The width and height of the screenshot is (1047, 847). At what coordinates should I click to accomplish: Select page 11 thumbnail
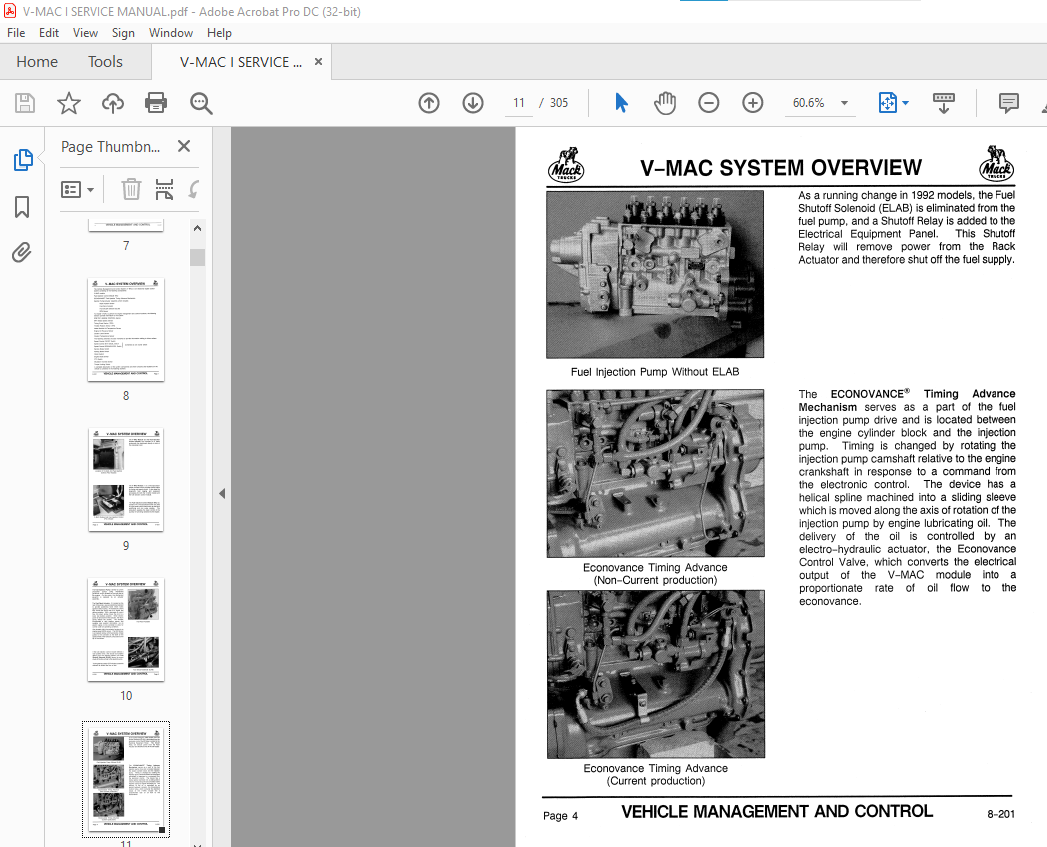click(126, 779)
